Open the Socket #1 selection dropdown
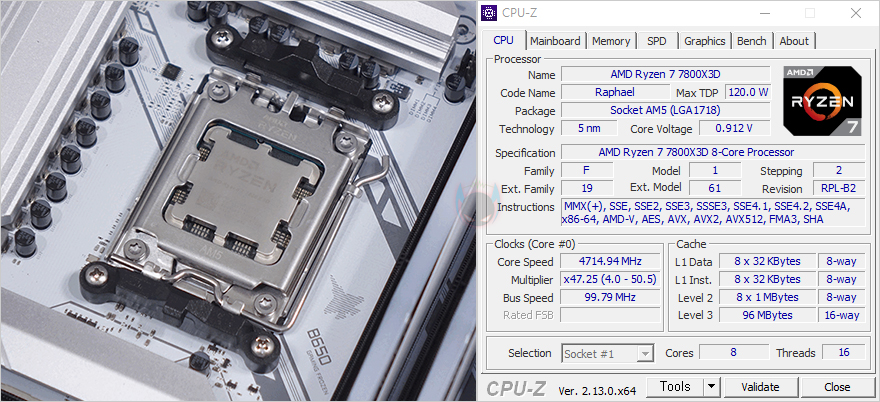 [x=608, y=354]
